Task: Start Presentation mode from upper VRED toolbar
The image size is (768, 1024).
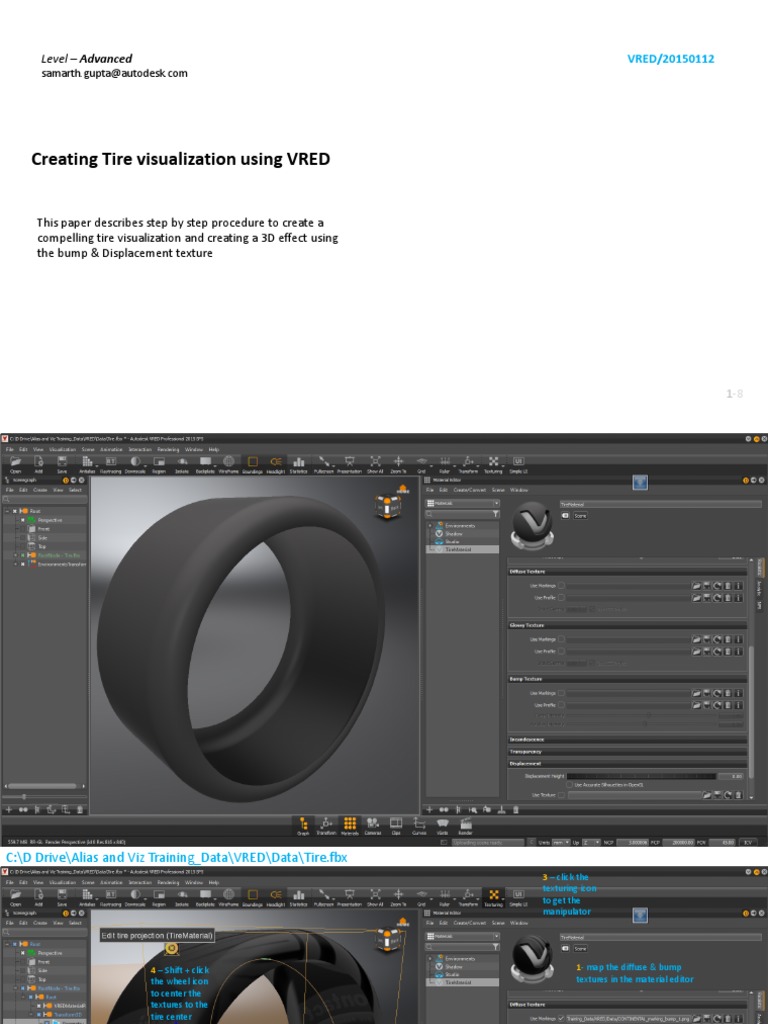Action: (x=349, y=463)
